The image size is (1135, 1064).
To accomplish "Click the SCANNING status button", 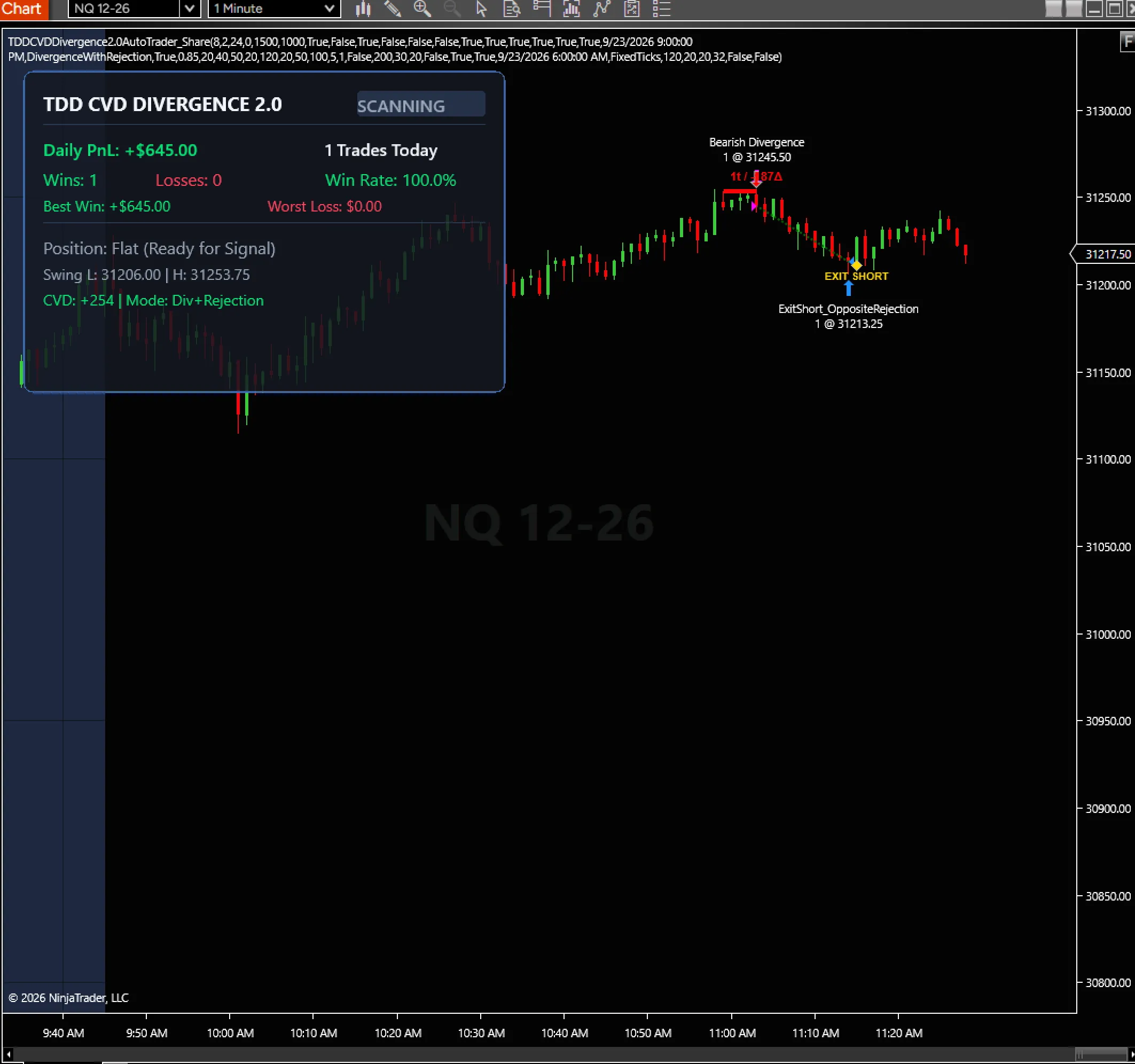I will tap(421, 104).
